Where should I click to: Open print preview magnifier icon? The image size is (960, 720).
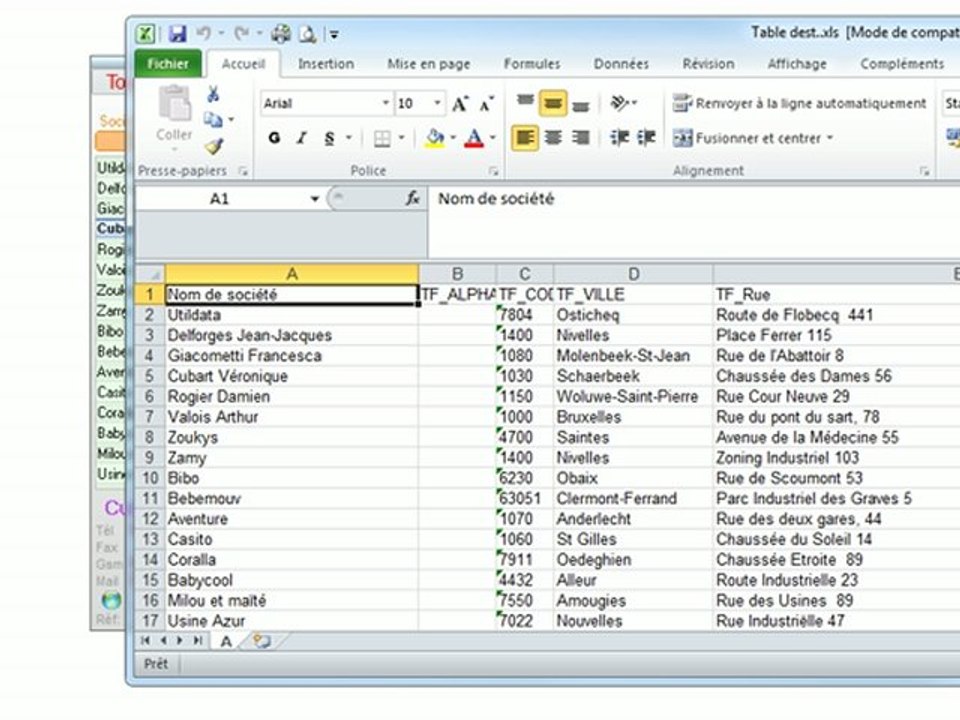coord(307,34)
